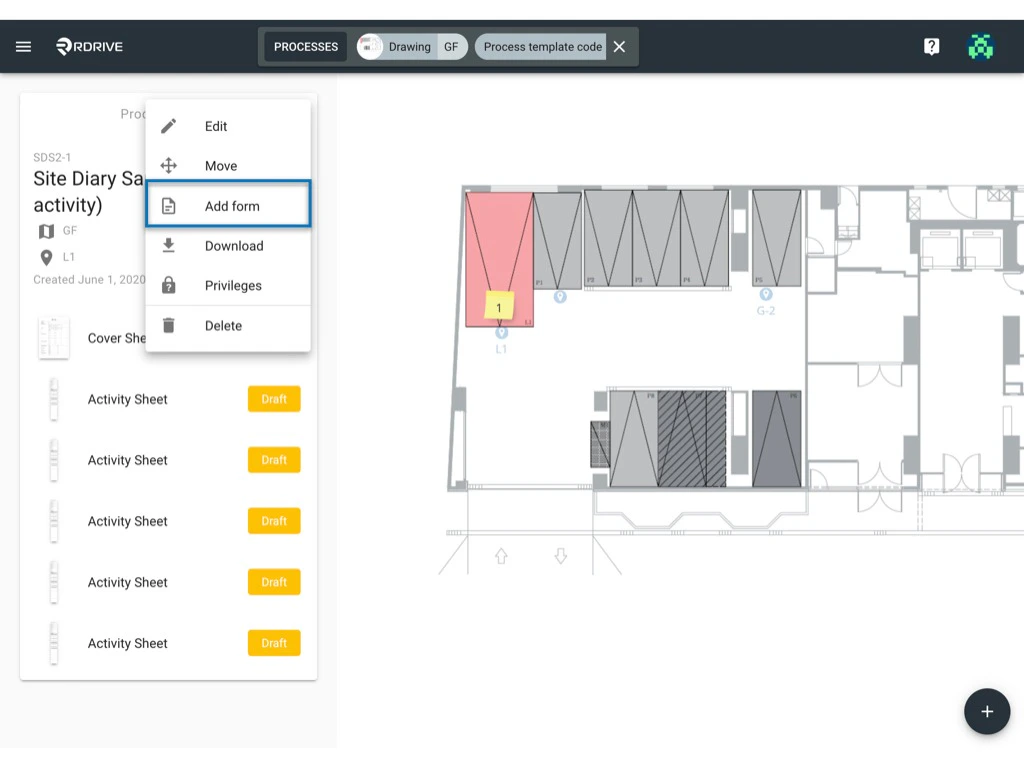Click the four-arrow Move icon
This screenshot has width=1024, height=768.
click(x=168, y=166)
